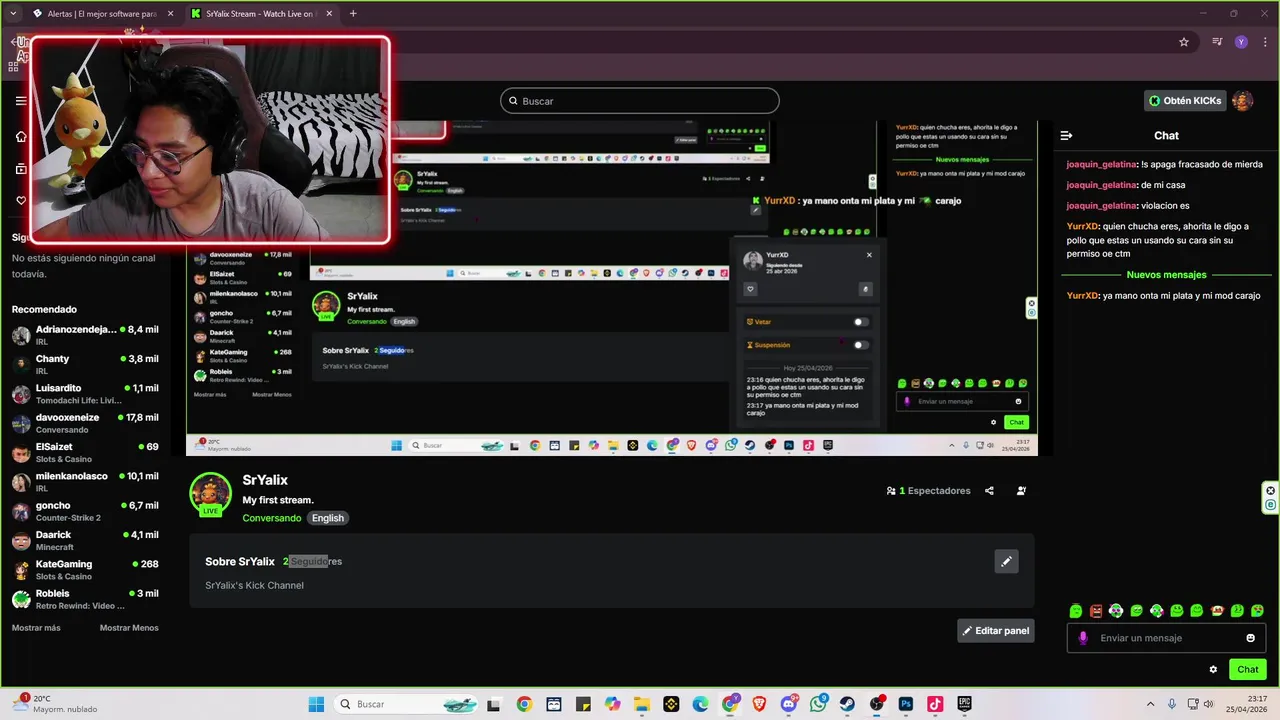The image size is (1280, 720).
Task: Toggle the Suspensión switch in the stream preview
Action: 860,345
